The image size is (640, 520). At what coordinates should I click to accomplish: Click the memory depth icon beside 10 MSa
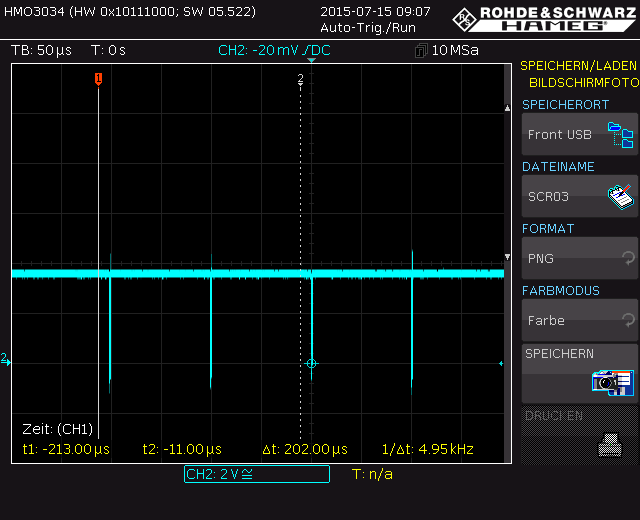421,51
